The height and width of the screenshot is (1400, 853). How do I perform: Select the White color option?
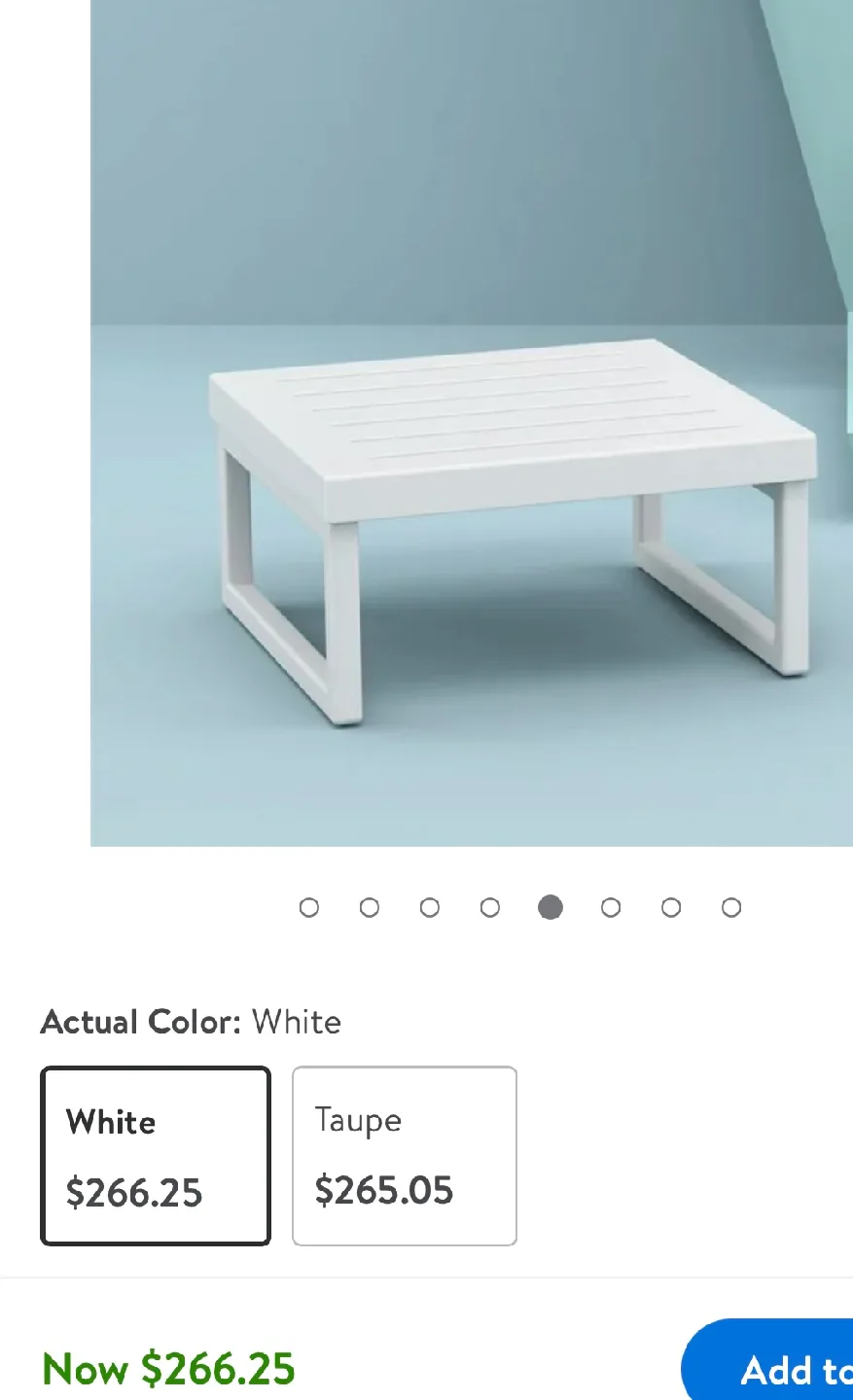click(x=155, y=1155)
